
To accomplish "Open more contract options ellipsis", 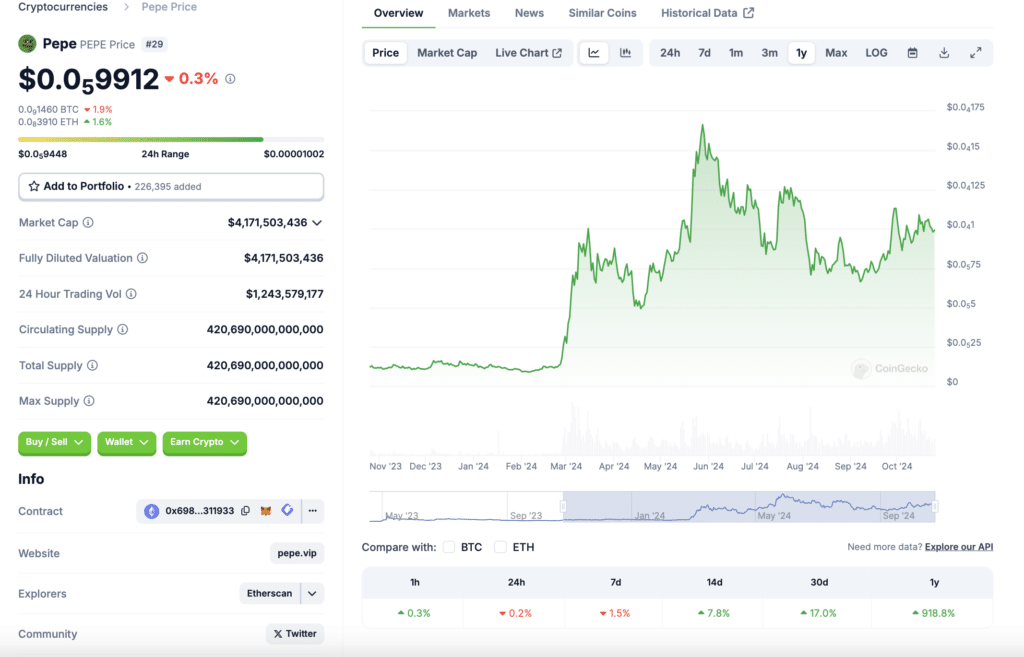I will (313, 511).
